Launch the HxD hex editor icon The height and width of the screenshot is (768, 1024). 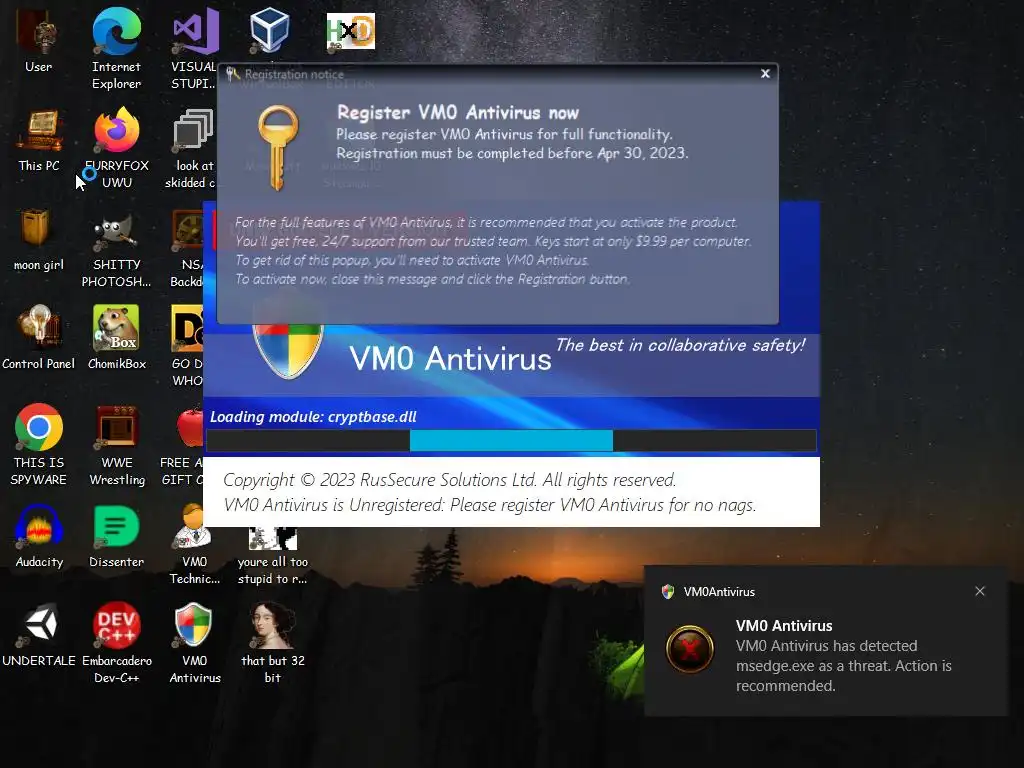coord(351,31)
